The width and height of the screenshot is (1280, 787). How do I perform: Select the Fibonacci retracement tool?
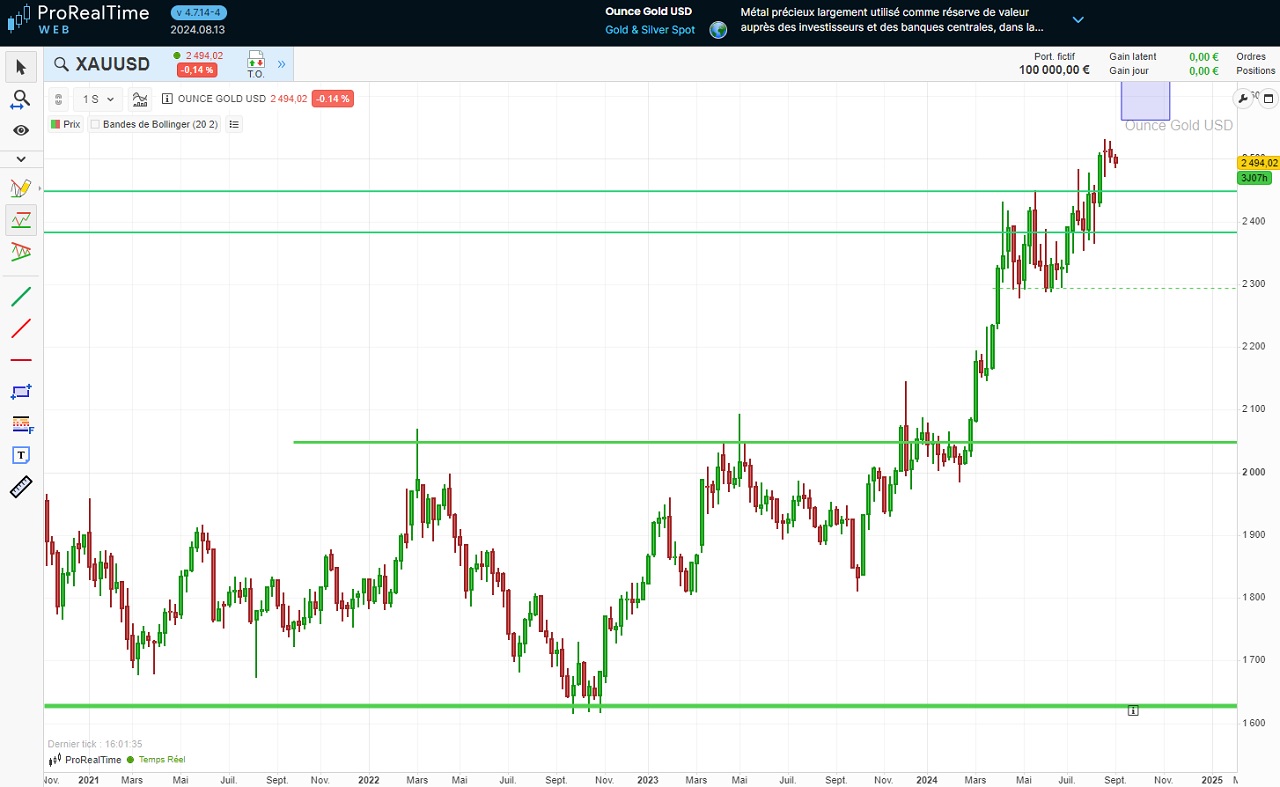[21, 424]
